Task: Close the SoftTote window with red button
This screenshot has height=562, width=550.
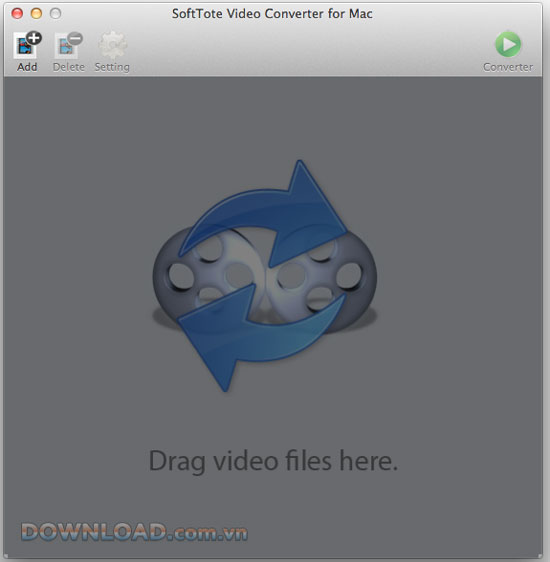Action: (x=17, y=14)
